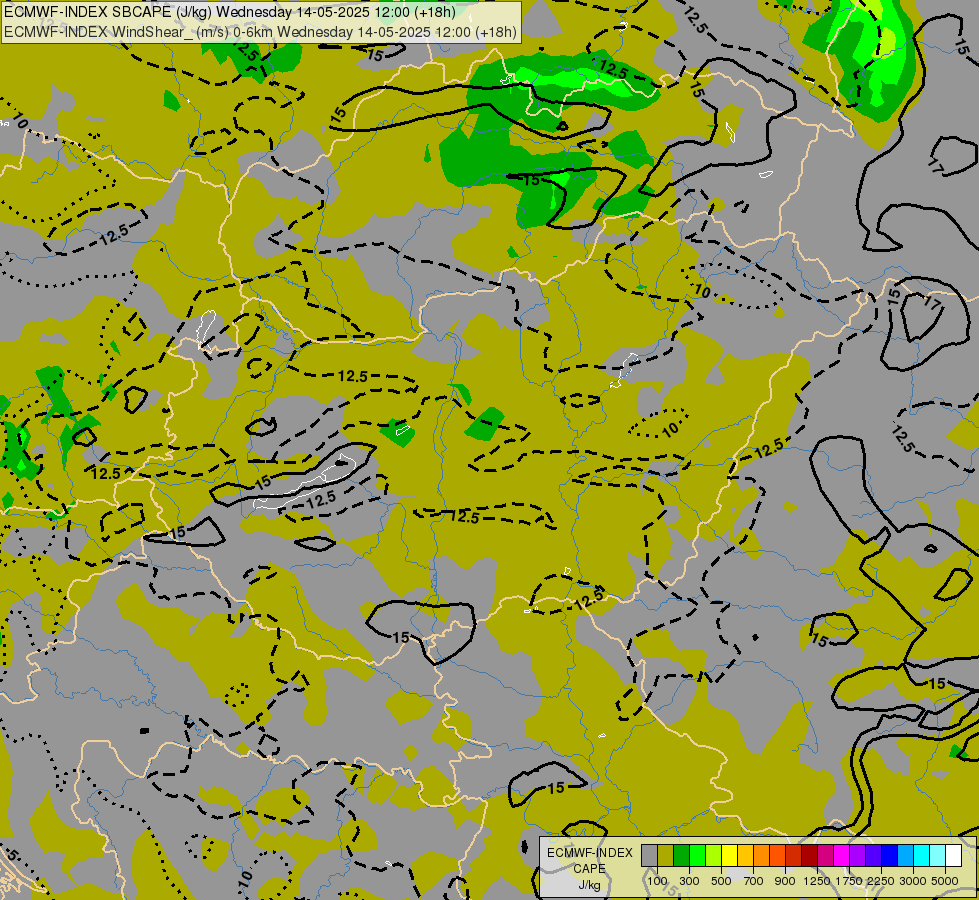
Task: Select the dark red legend swatch
Action: click(x=809, y=855)
